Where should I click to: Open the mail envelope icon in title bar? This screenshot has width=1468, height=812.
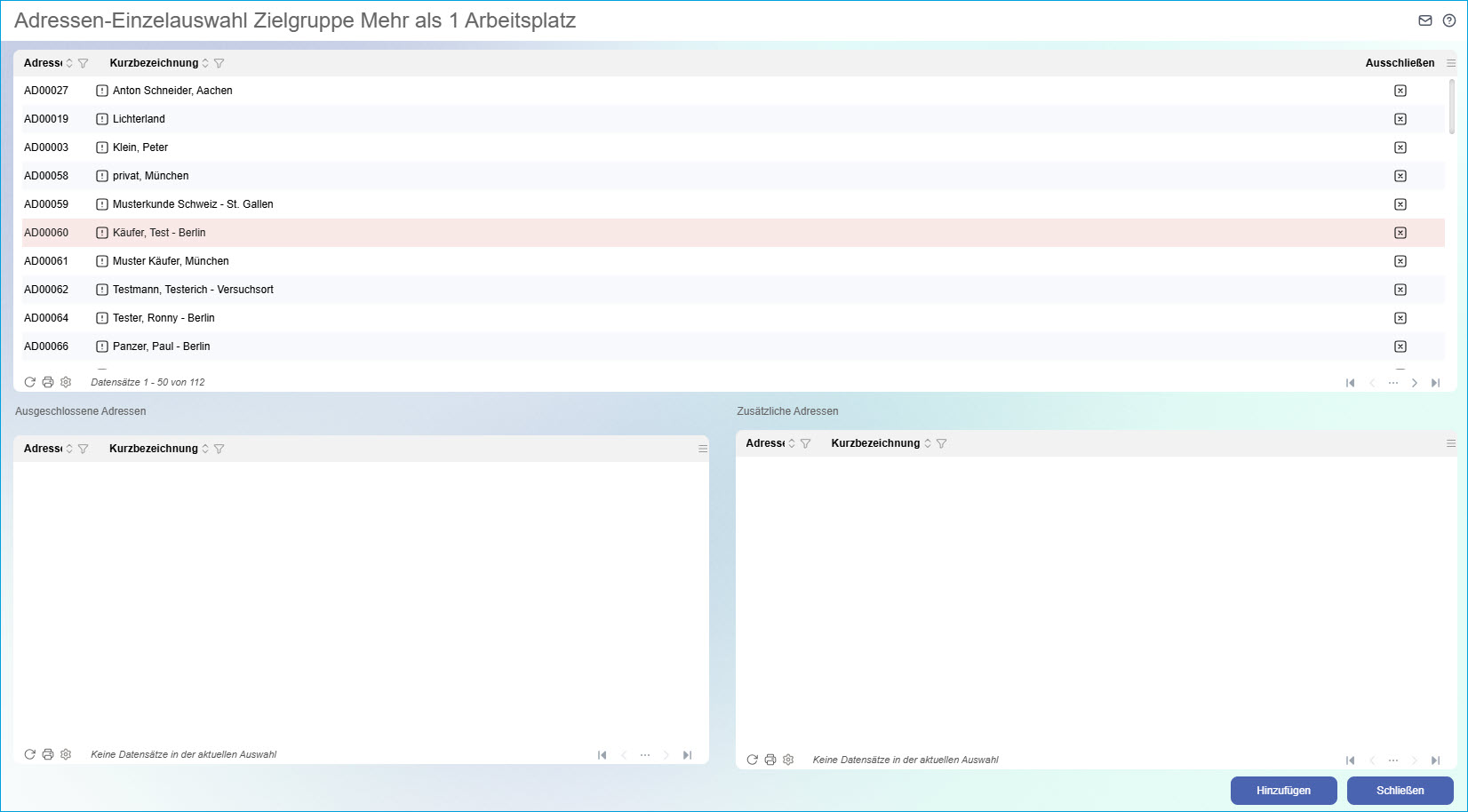coord(1425,20)
